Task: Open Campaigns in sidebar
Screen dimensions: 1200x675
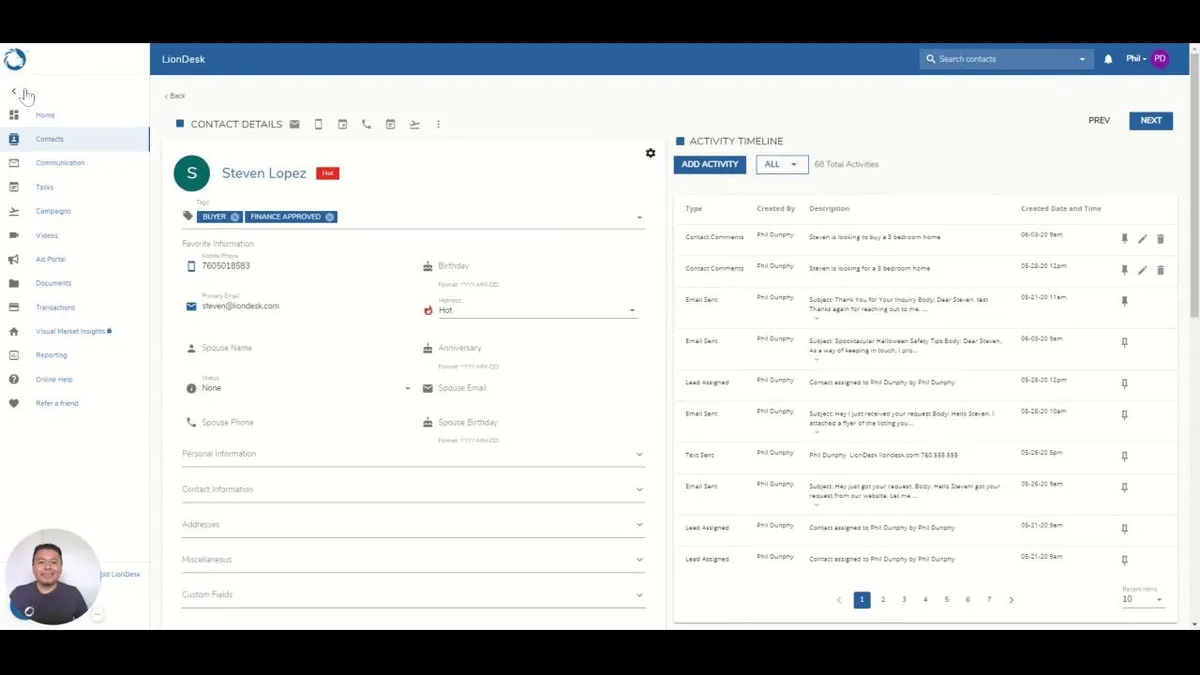Action: pyautogui.click(x=53, y=211)
